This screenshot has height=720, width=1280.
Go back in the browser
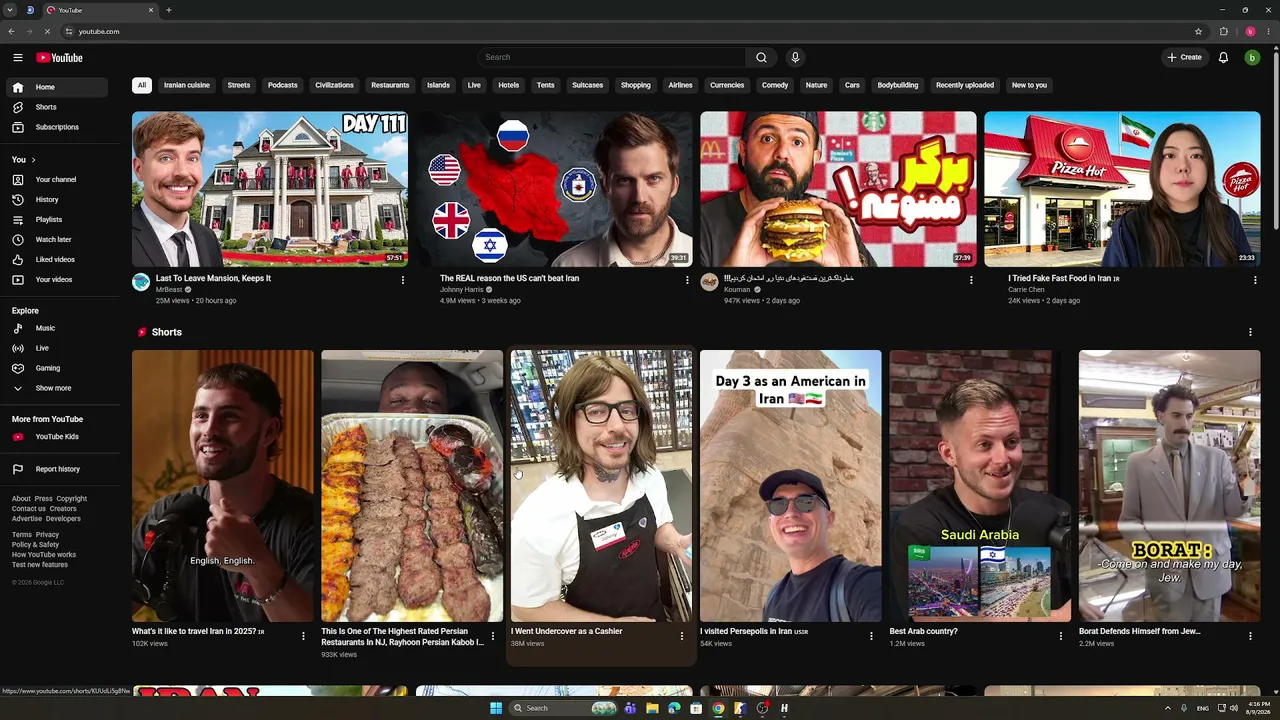click(x=11, y=31)
